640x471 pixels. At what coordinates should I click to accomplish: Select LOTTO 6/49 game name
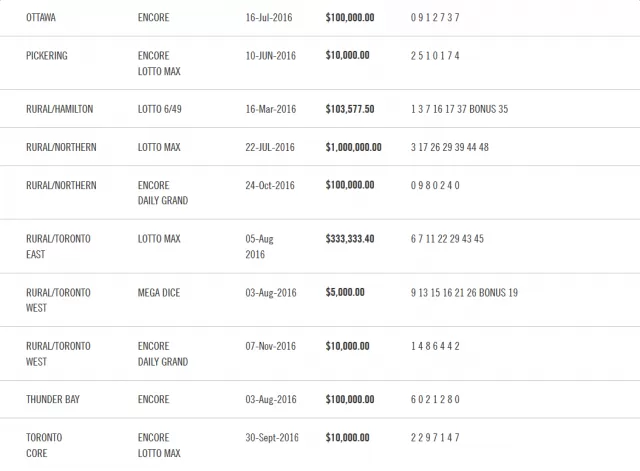tap(160, 109)
